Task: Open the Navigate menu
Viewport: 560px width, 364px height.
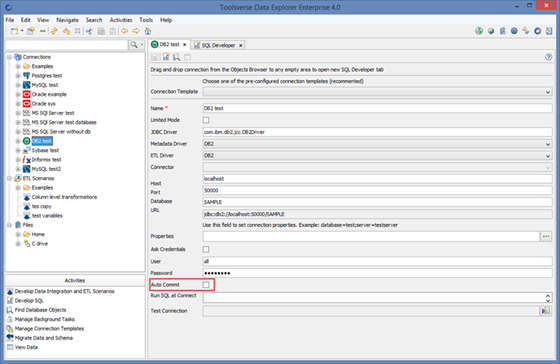Action: 67,20
